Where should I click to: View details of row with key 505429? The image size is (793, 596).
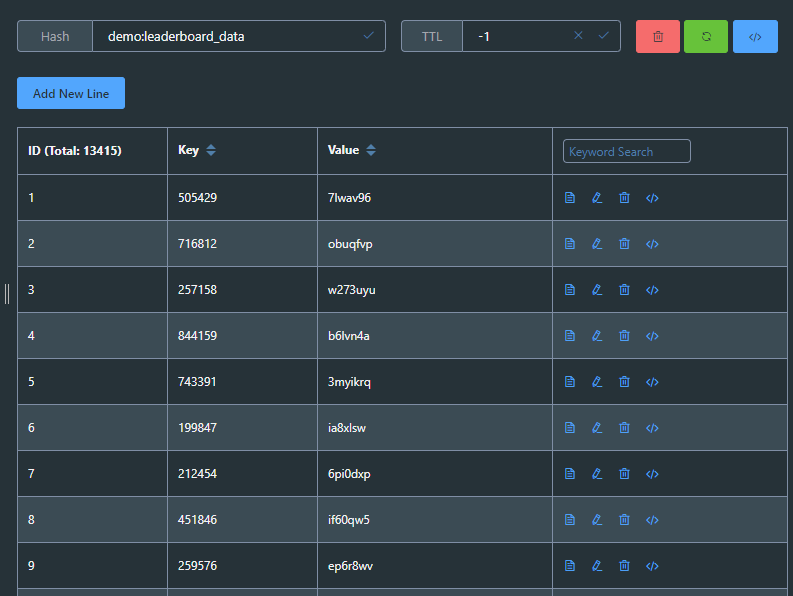click(570, 198)
